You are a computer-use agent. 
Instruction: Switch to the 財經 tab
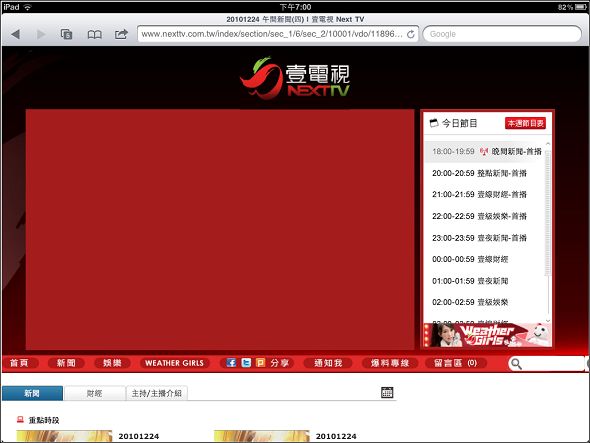click(x=94, y=393)
